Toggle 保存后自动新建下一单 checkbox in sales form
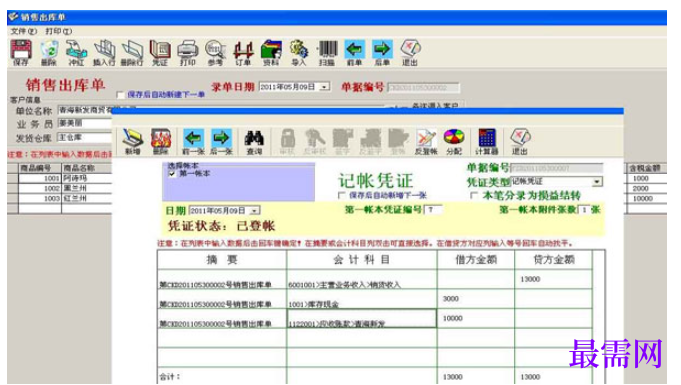681x385 pixels. click(x=120, y=94)
